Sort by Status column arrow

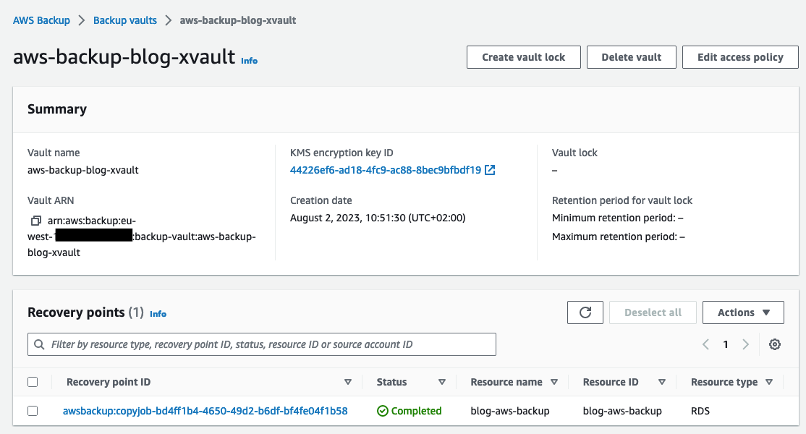point(441,382)
